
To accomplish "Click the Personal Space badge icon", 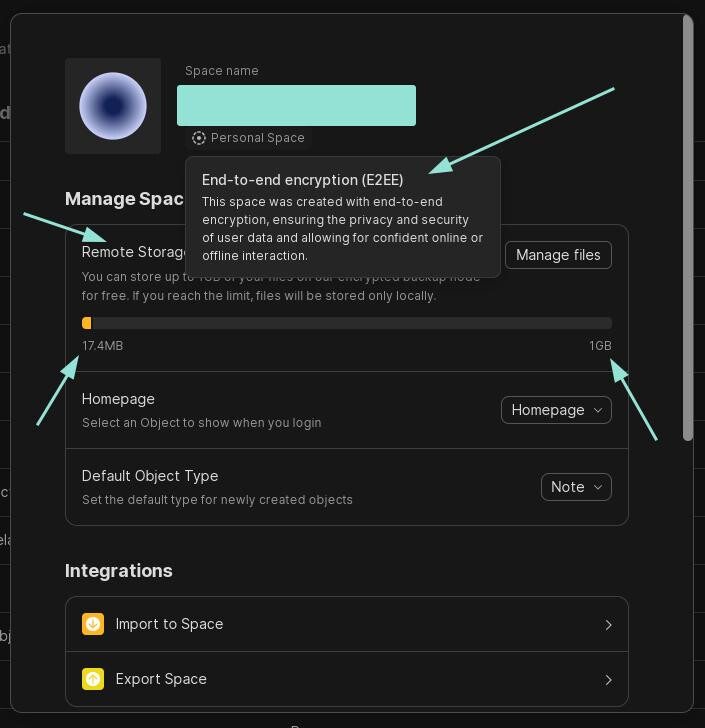I will 199,138.
